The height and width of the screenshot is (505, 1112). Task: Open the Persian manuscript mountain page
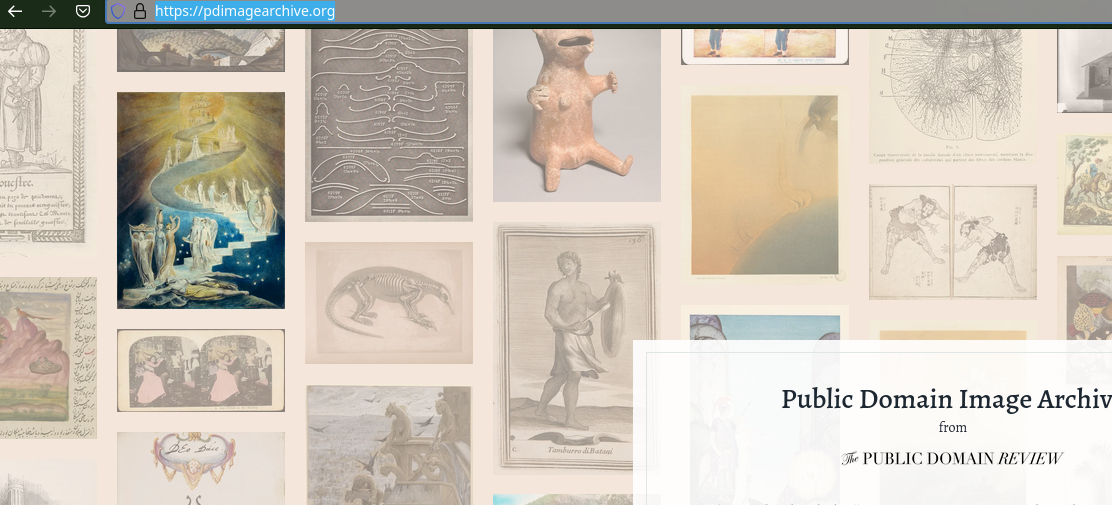[48, 357]
